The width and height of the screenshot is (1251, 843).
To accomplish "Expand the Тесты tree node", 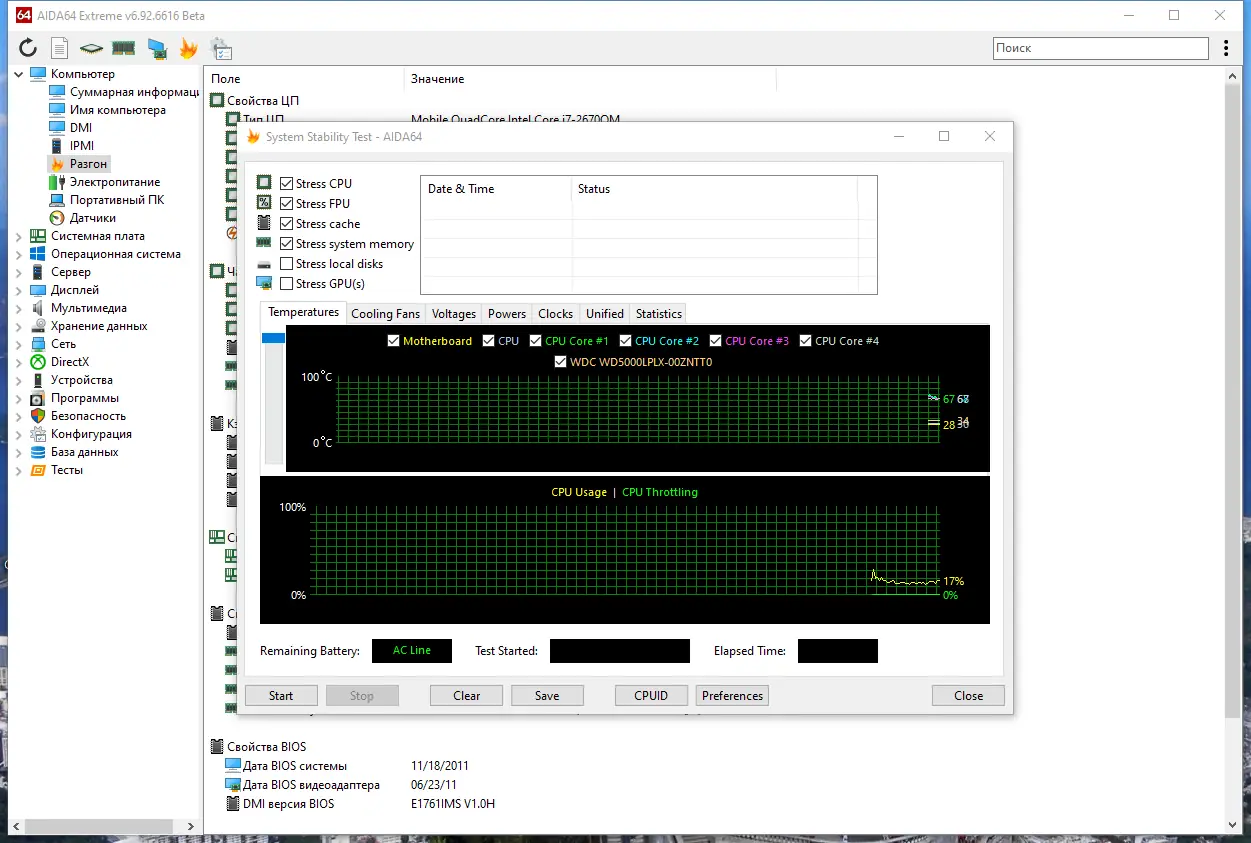I will (18, 470).
